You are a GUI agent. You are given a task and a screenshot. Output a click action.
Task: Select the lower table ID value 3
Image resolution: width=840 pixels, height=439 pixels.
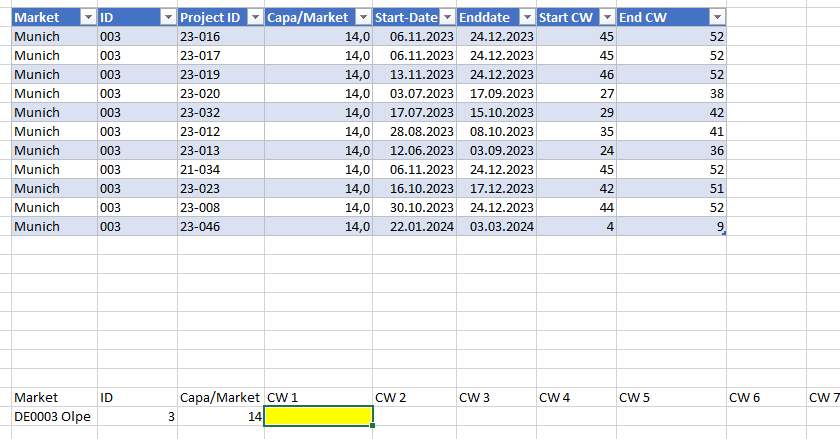[137, 416]
